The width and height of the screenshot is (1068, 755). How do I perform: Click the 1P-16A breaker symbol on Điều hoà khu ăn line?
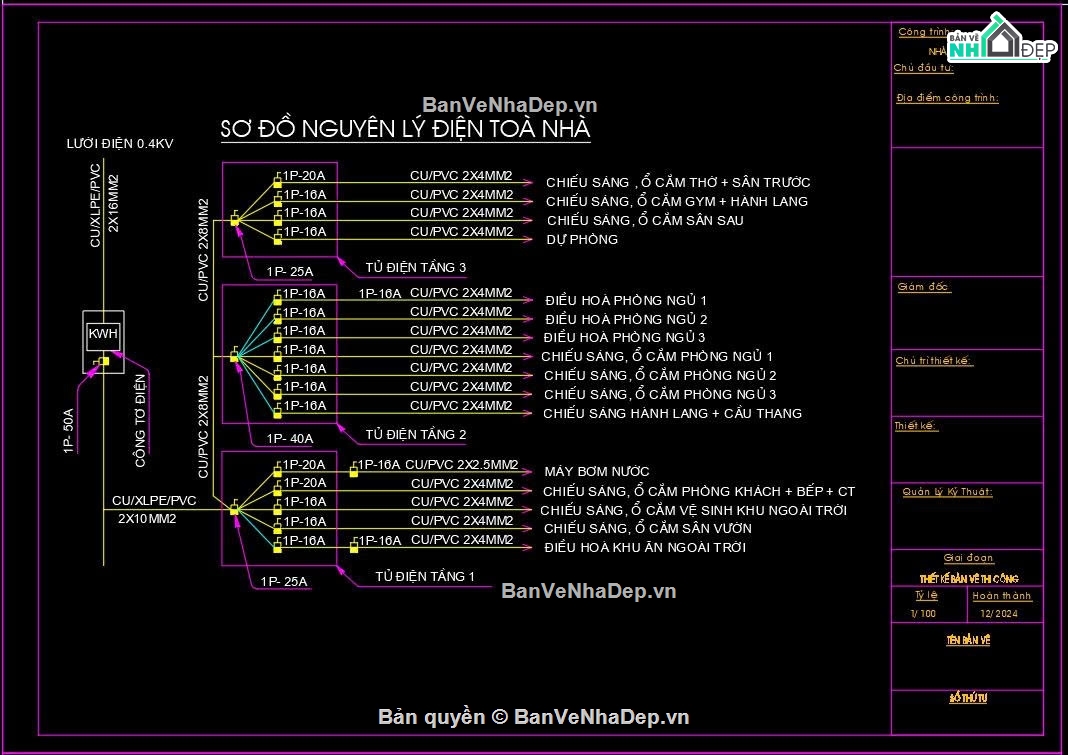point(354,546)
